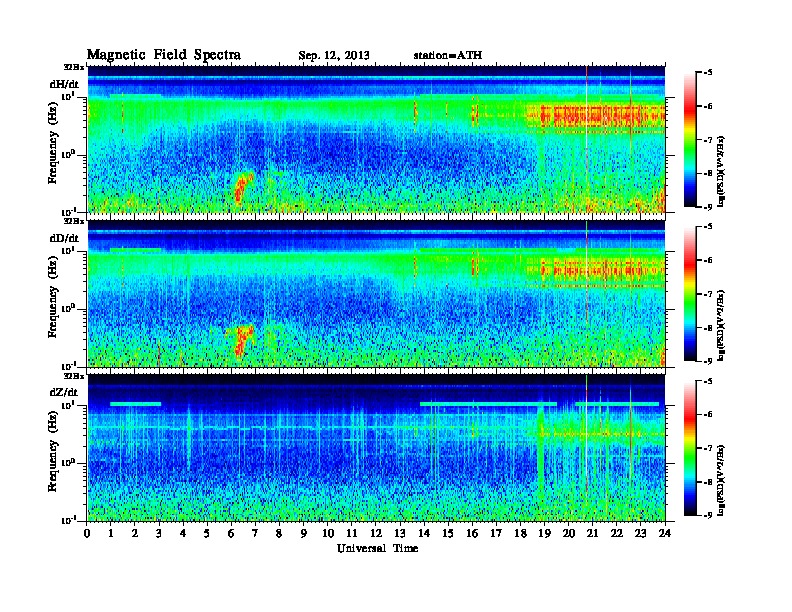Click the x-axis tick label "2"

(135, 534)
